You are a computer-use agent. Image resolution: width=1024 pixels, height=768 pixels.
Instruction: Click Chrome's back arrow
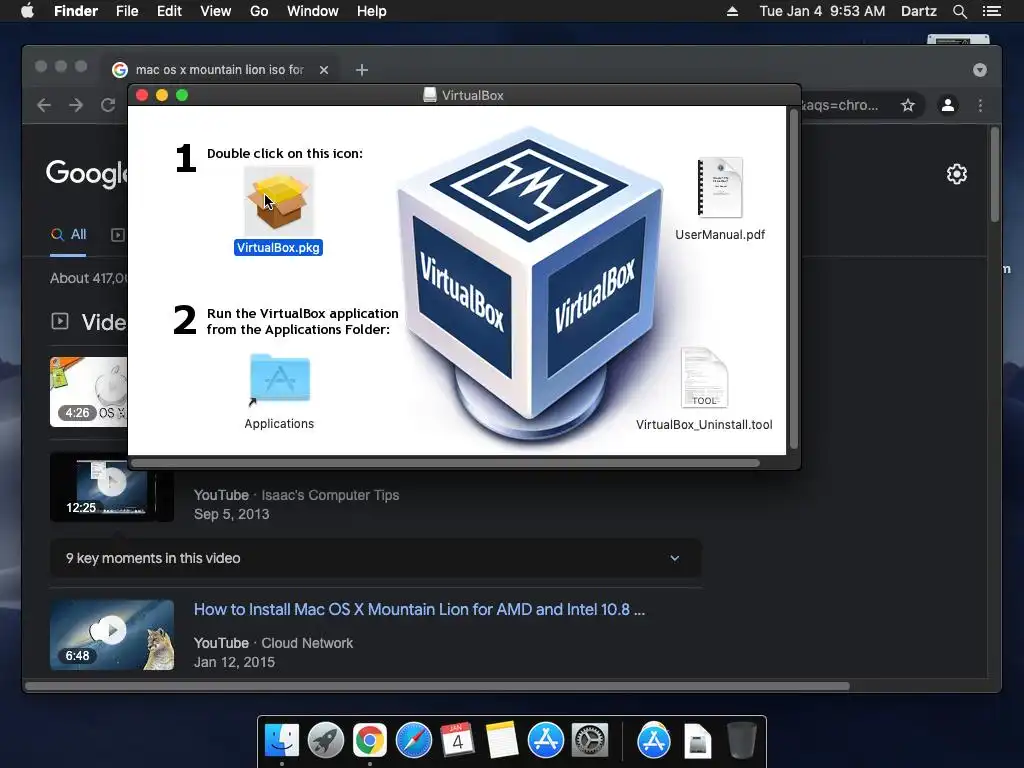pos(44,105)
